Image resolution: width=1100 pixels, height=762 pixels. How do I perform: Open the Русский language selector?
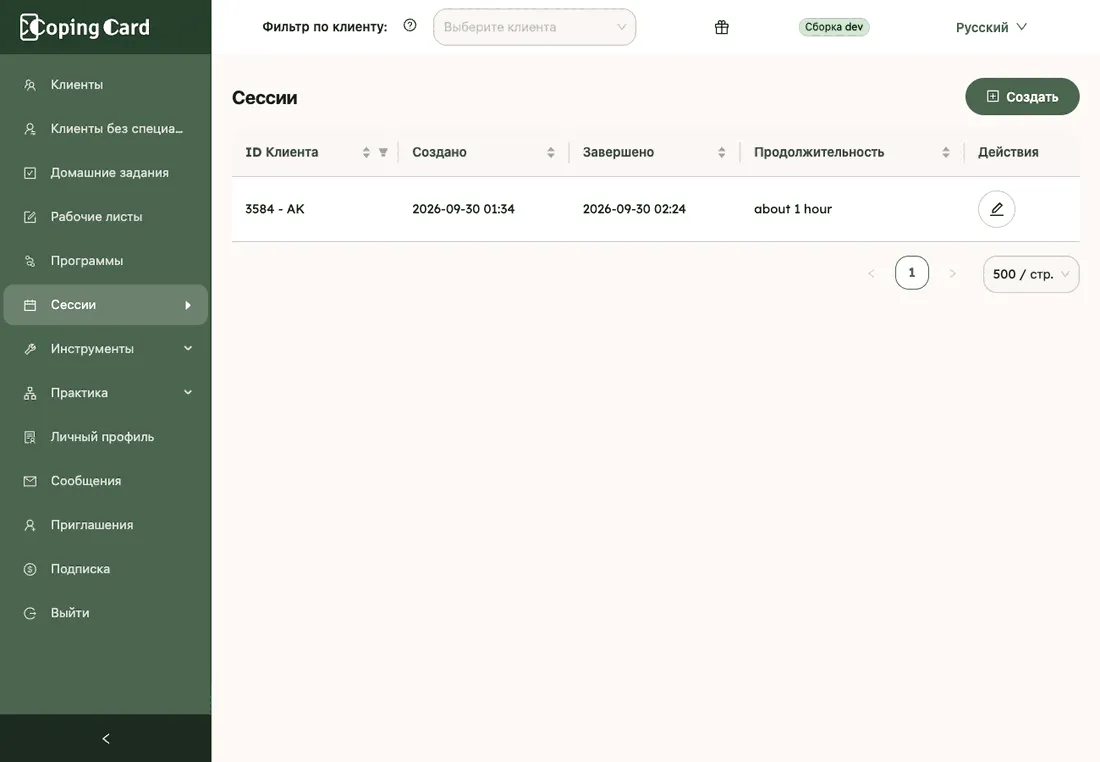(991, 27)
